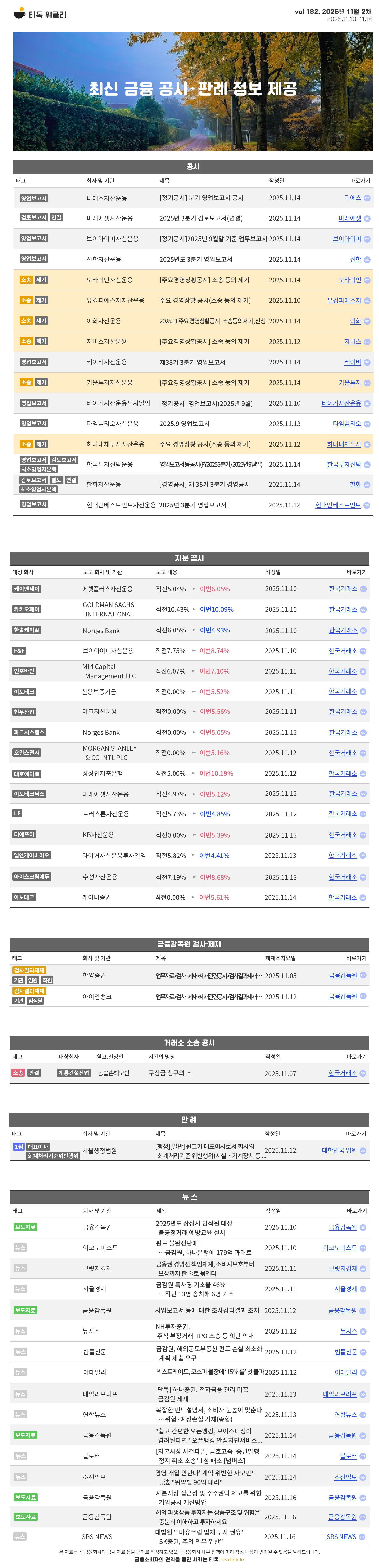Click the autumn banner image
The width and height of the screenshot is (379, 1568).
click(x=193, y=91)
